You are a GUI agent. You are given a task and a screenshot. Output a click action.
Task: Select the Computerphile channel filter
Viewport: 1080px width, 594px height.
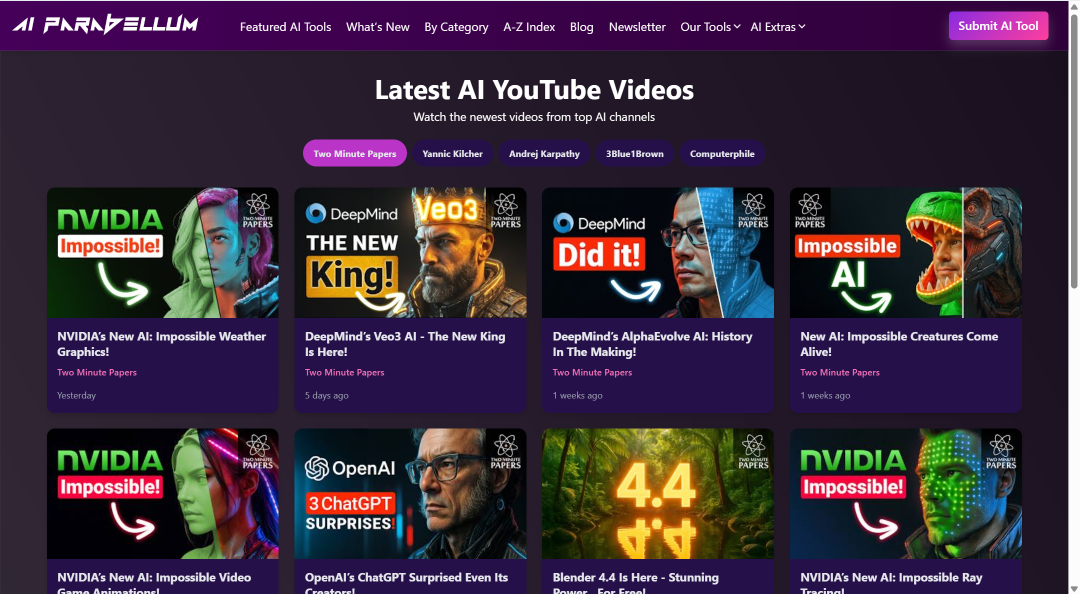pyautogui.click(x=722, y=154)
